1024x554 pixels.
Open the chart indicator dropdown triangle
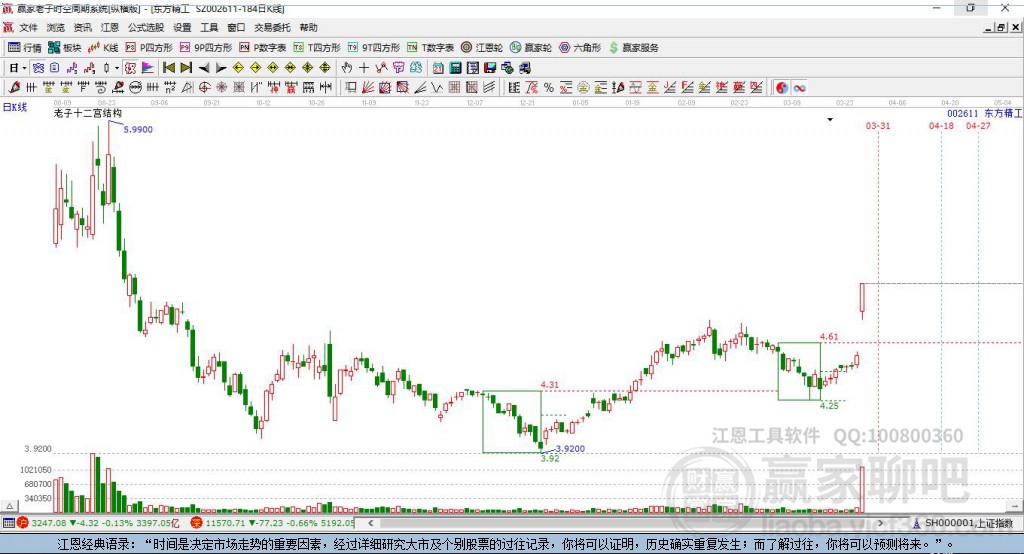830,120
